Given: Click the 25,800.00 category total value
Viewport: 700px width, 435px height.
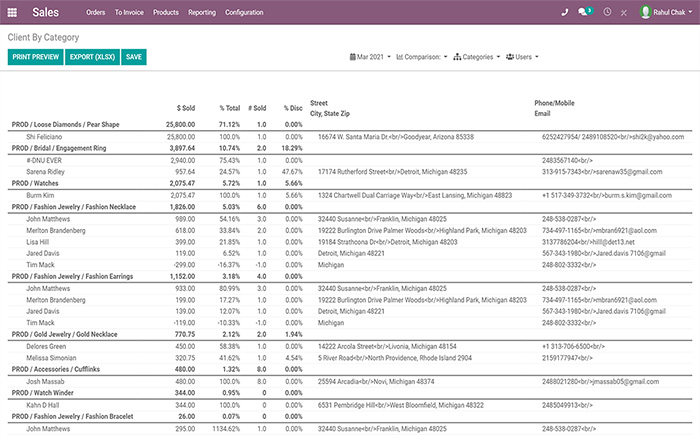Looking at the screenshot, I should [x=180, y=125].
